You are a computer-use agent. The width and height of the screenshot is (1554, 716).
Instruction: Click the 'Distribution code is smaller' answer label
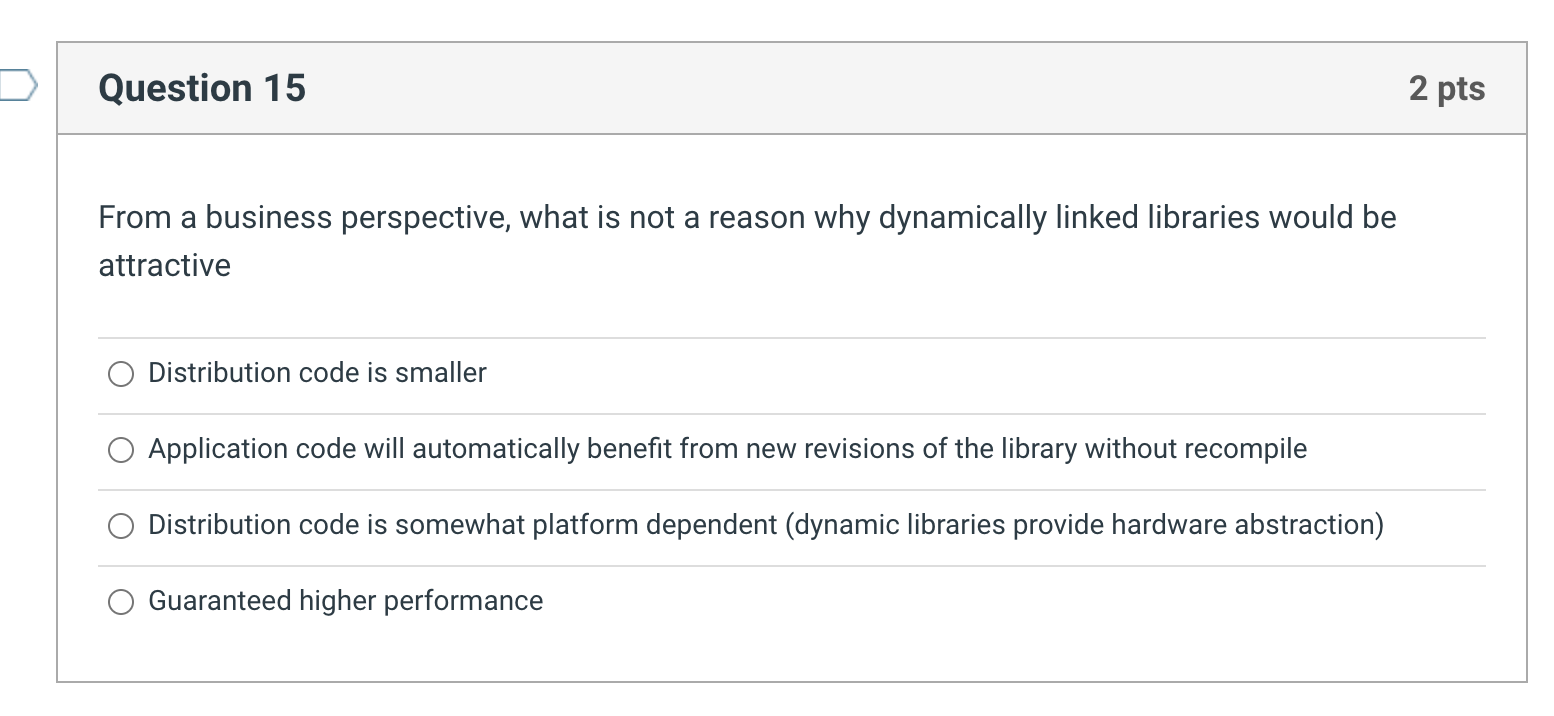pos(317,373)
